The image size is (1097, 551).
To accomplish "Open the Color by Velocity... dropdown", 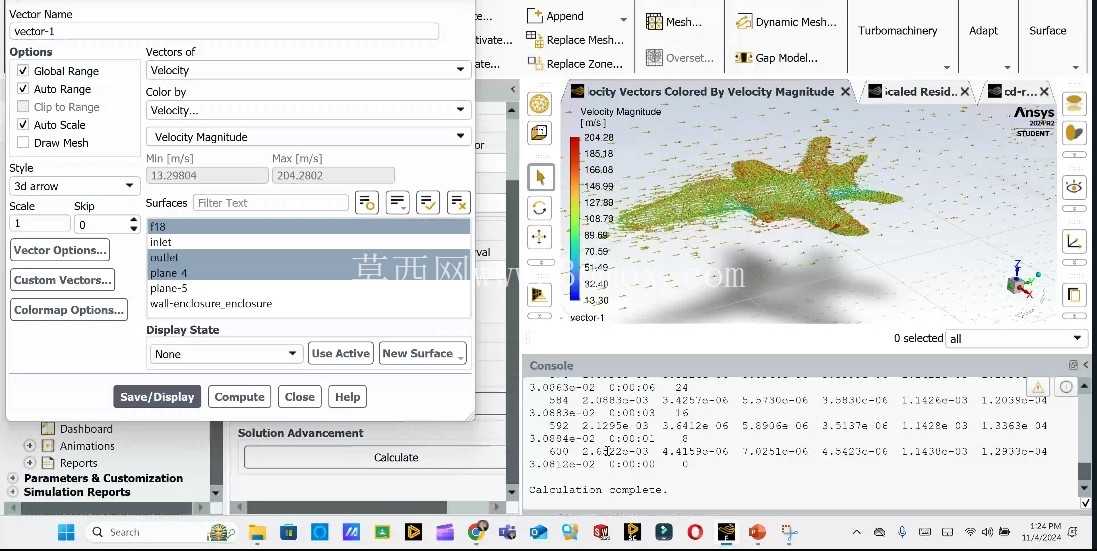I will click(308, 110).
